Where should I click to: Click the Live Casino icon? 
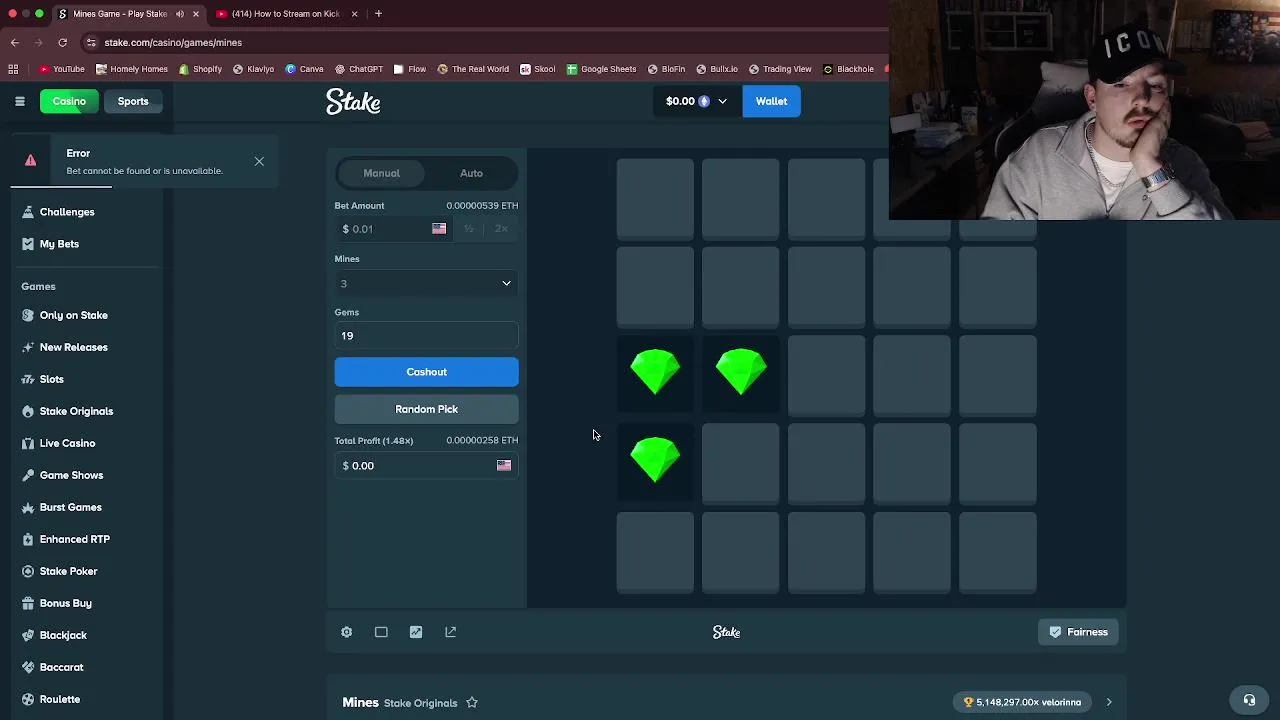[28, 443]
